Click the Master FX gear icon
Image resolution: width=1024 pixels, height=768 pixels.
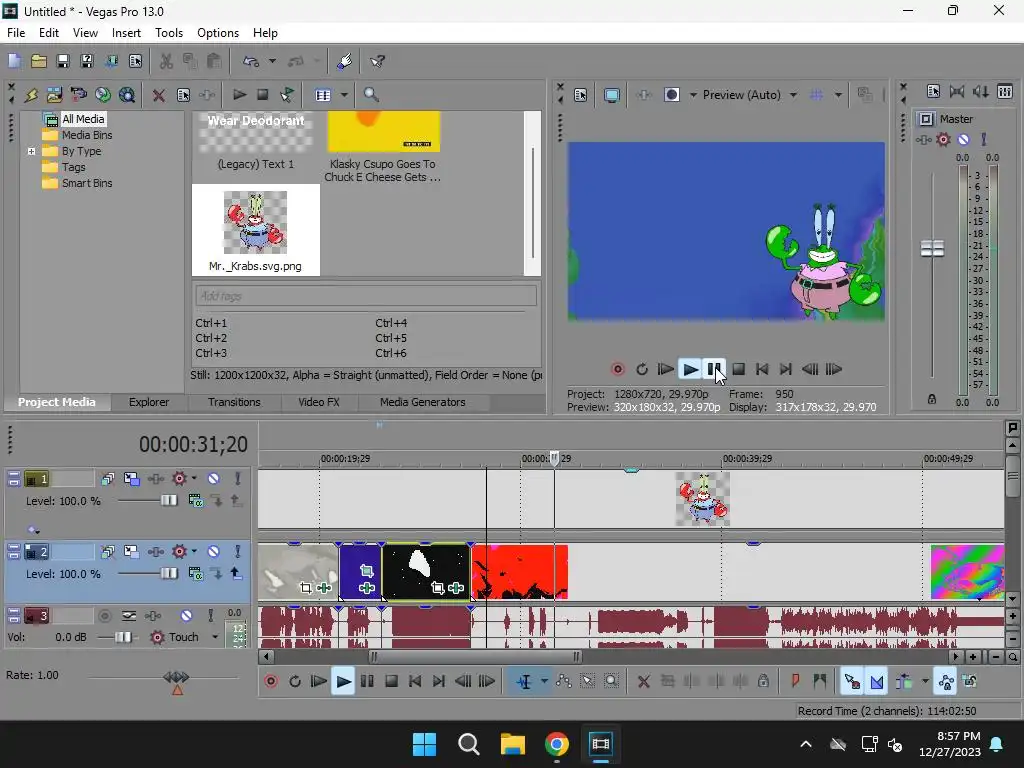pos(943,139)
